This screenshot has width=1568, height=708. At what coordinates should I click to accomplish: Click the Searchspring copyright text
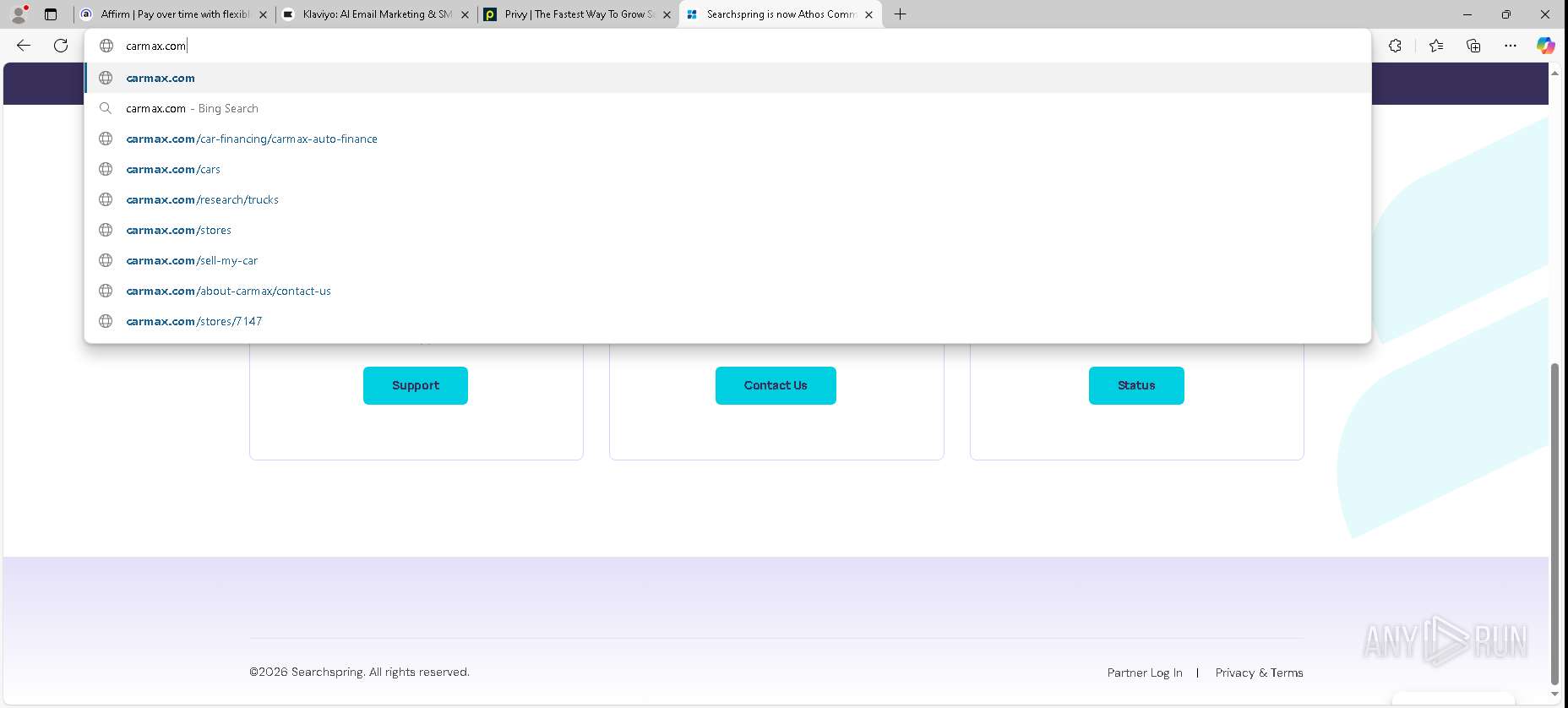point(359,672)
